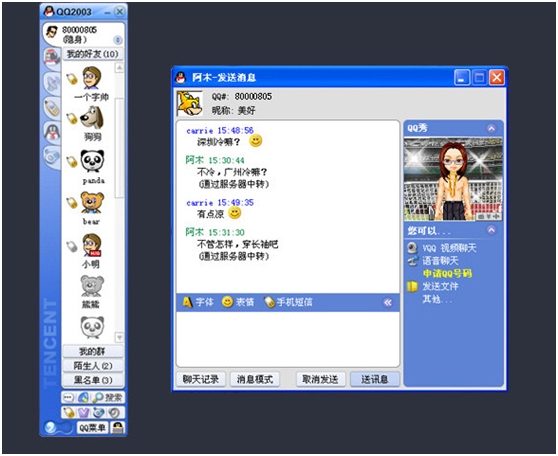
Task: Select friend bear avatar
Action: click(92, 203)
